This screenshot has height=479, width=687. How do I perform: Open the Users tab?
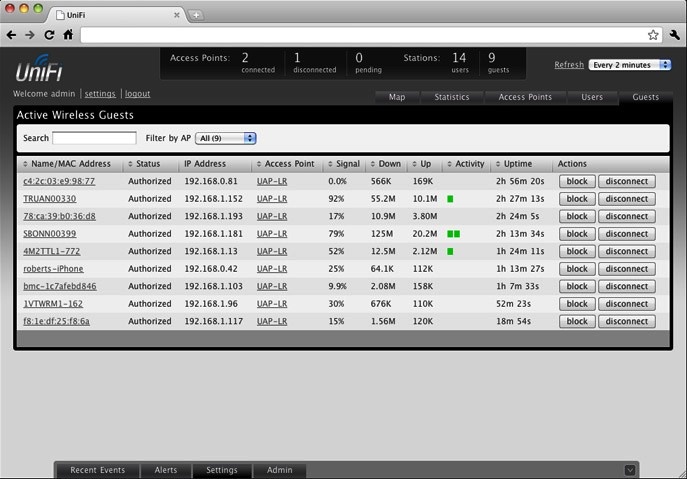tap(592, 97)
